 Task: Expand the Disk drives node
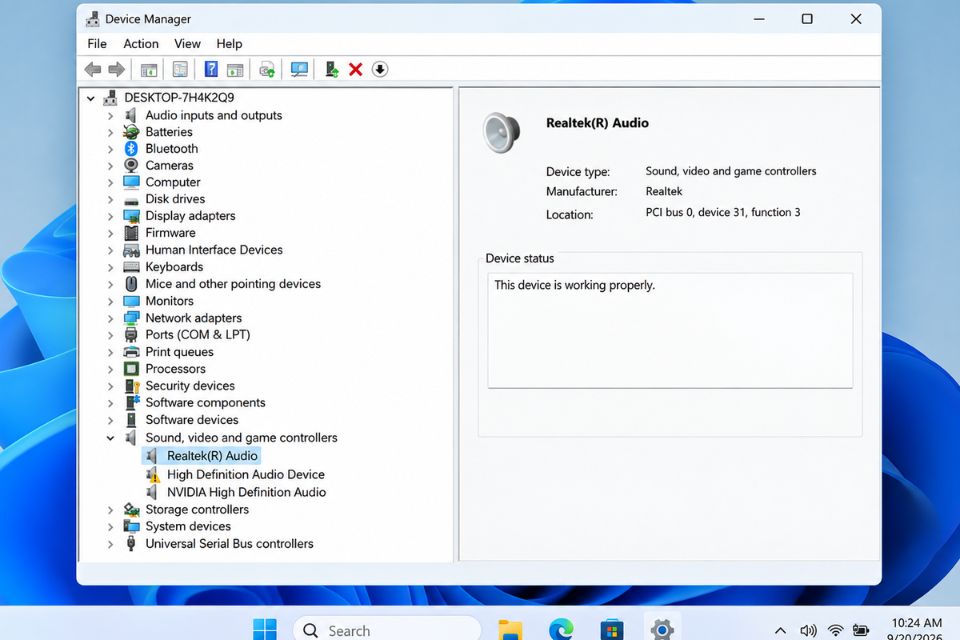pyautogui.click(x=110, y=200)
